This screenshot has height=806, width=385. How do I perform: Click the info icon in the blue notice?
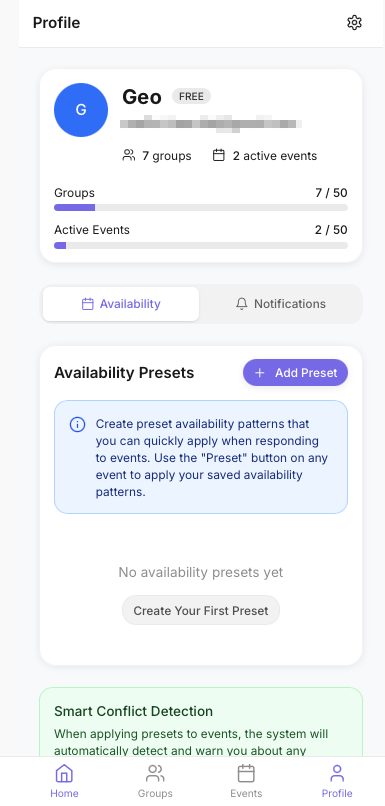[x=77, y=425]
